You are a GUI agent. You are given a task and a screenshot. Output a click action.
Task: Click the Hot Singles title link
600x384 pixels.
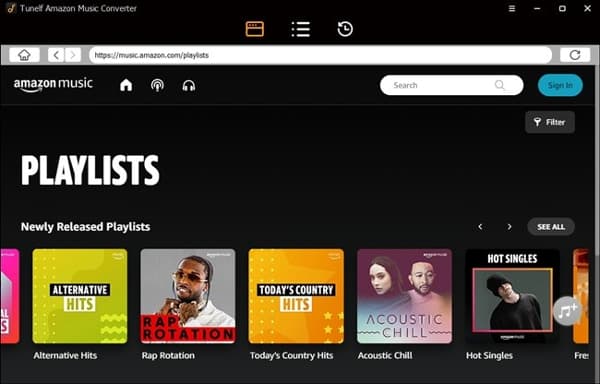489,356
